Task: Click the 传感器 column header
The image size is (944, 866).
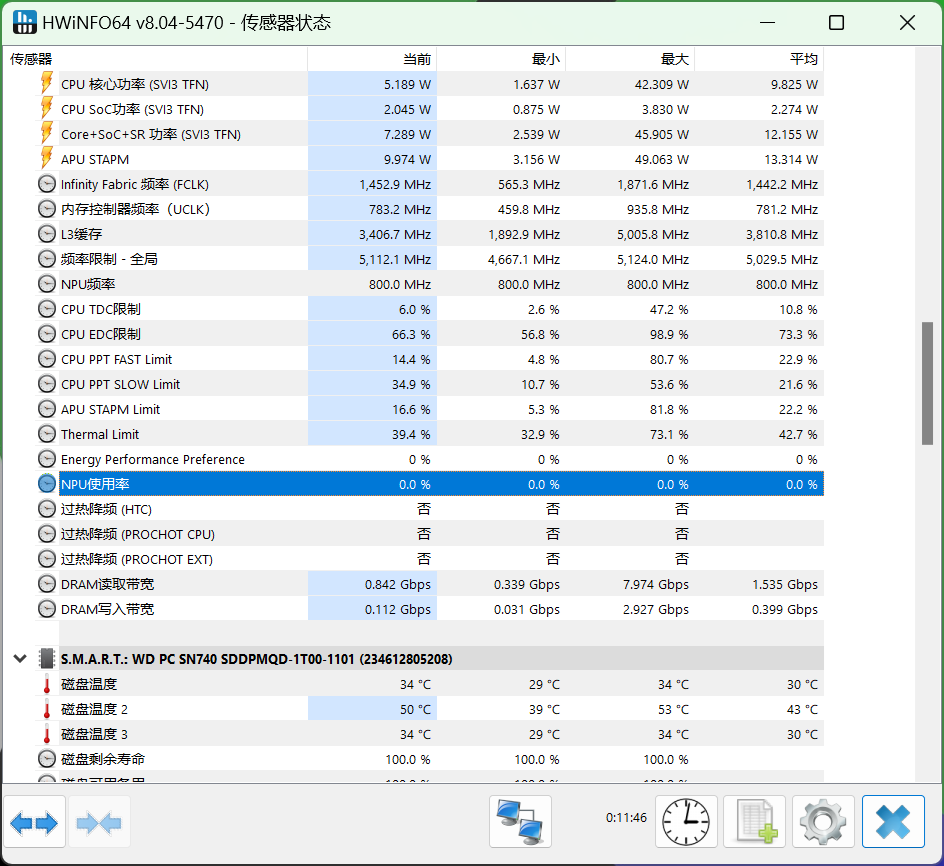Action: point(155,59)
